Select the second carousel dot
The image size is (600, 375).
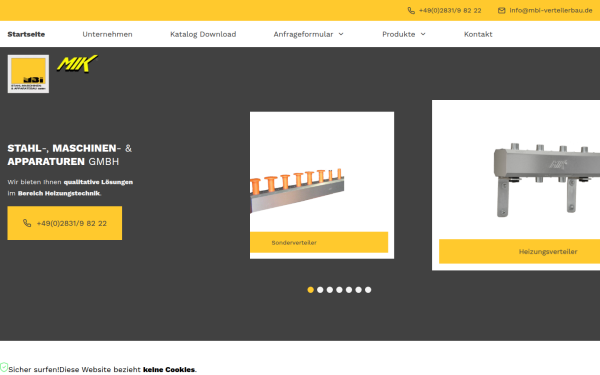click(320, 290)
